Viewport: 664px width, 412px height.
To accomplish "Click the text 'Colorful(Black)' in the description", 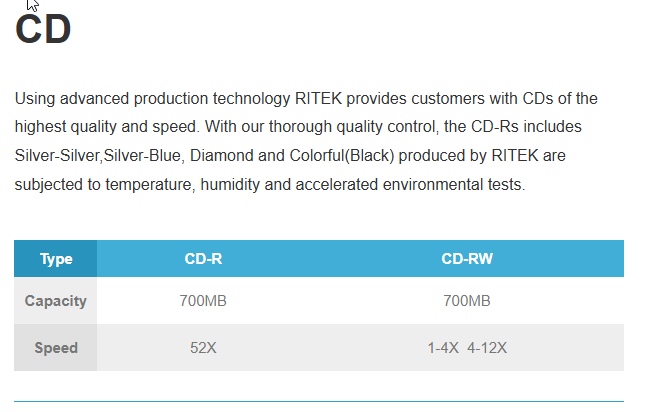I will 325,156.
